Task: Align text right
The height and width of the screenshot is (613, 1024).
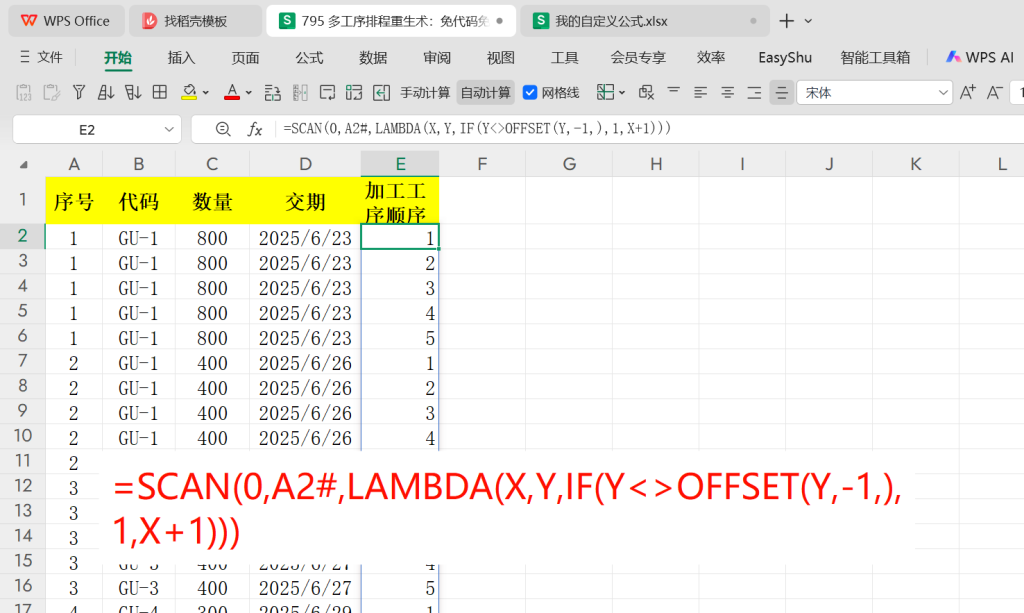Action: [754, 93]
